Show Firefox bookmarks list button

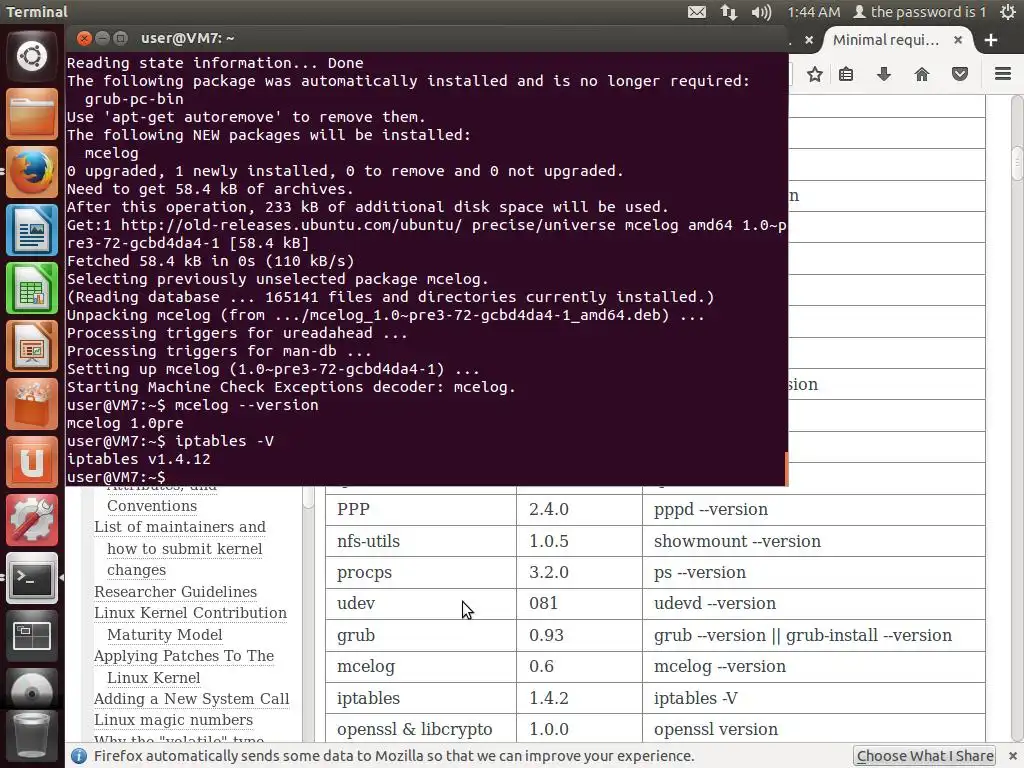846,74
